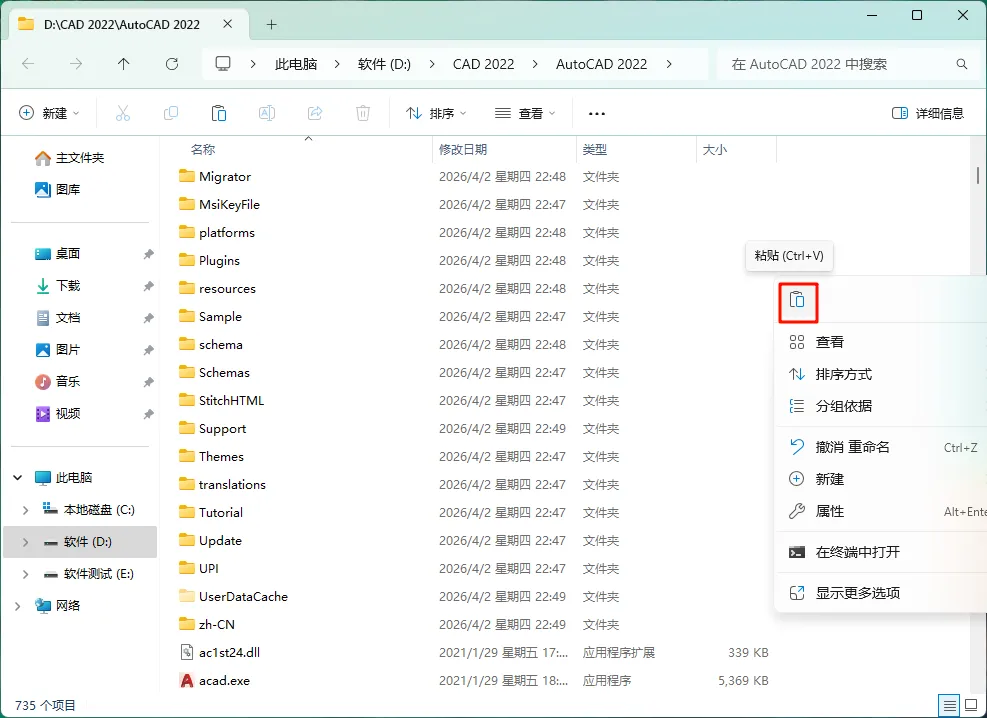Choose 显示更多选项 in context menu
Screen dimensions: 987x718
pyautogui.click(x=881, y=593)
